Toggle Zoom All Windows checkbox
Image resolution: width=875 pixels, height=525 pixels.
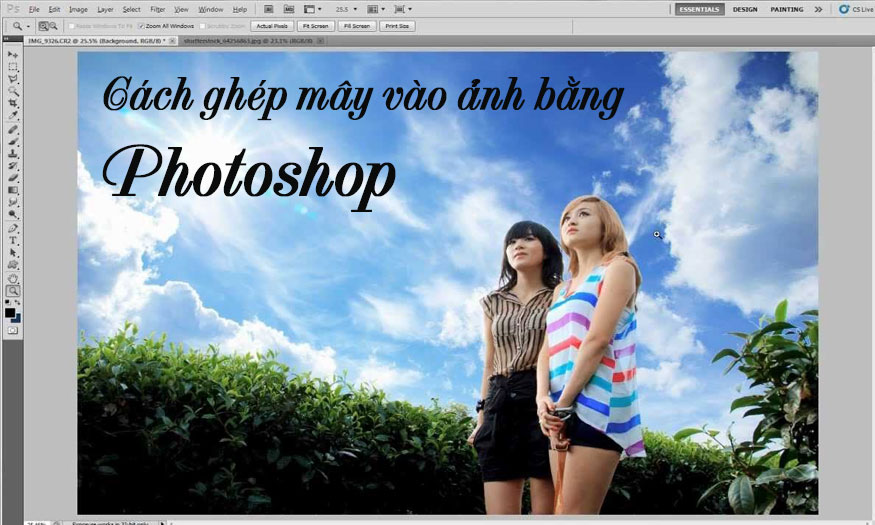[x=141, y=26]
